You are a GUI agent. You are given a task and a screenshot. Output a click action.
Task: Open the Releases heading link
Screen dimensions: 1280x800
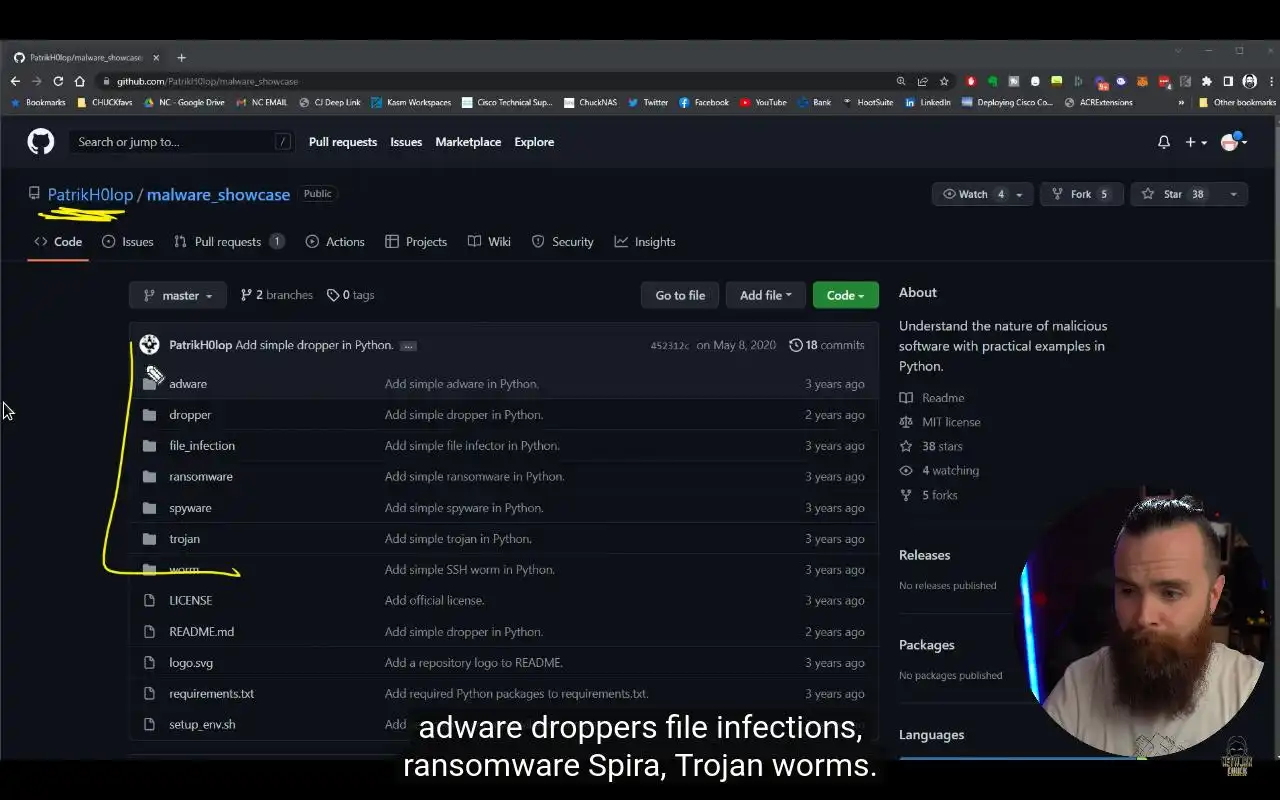924,555
